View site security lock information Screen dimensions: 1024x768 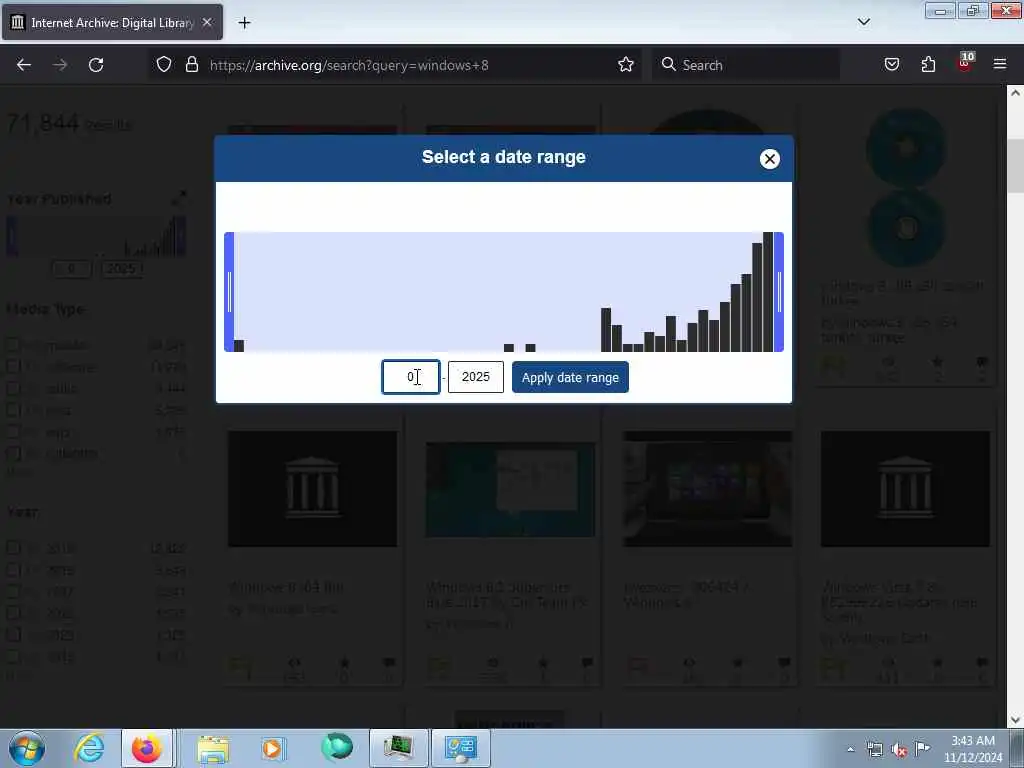click(191, 65)
